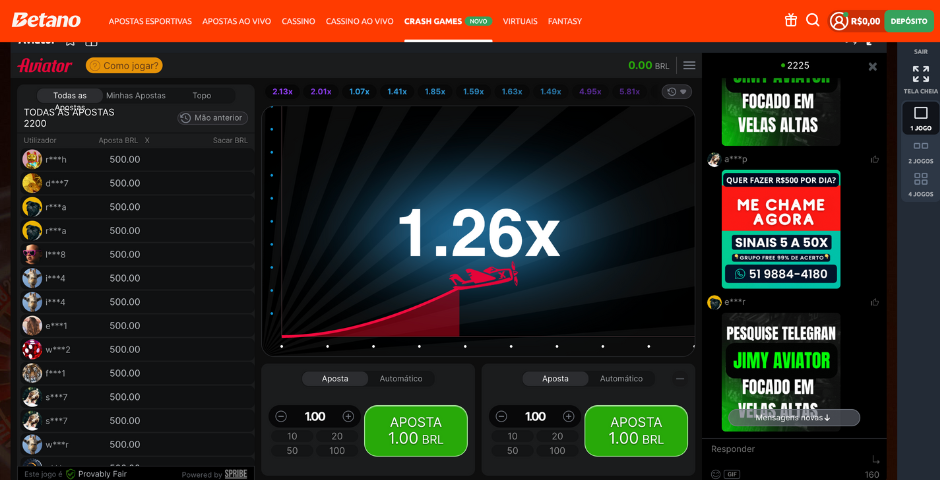Like the message from e***r
Viewport: 940px width, 480px height.
(x=875, y=302)
